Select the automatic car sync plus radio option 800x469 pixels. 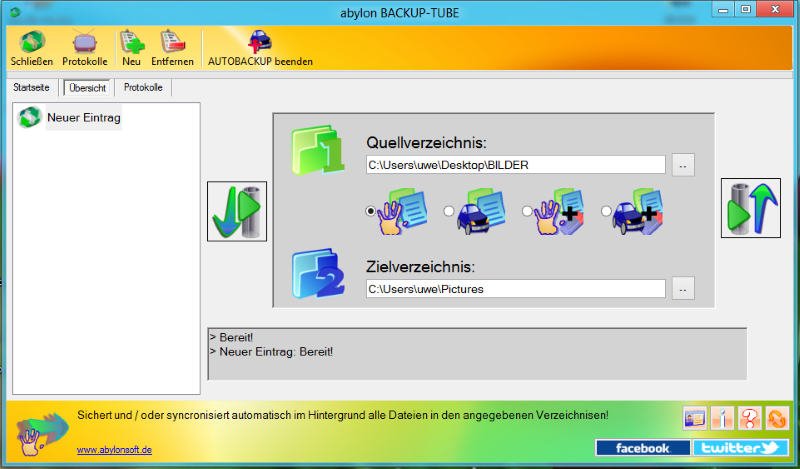point(606,211)
